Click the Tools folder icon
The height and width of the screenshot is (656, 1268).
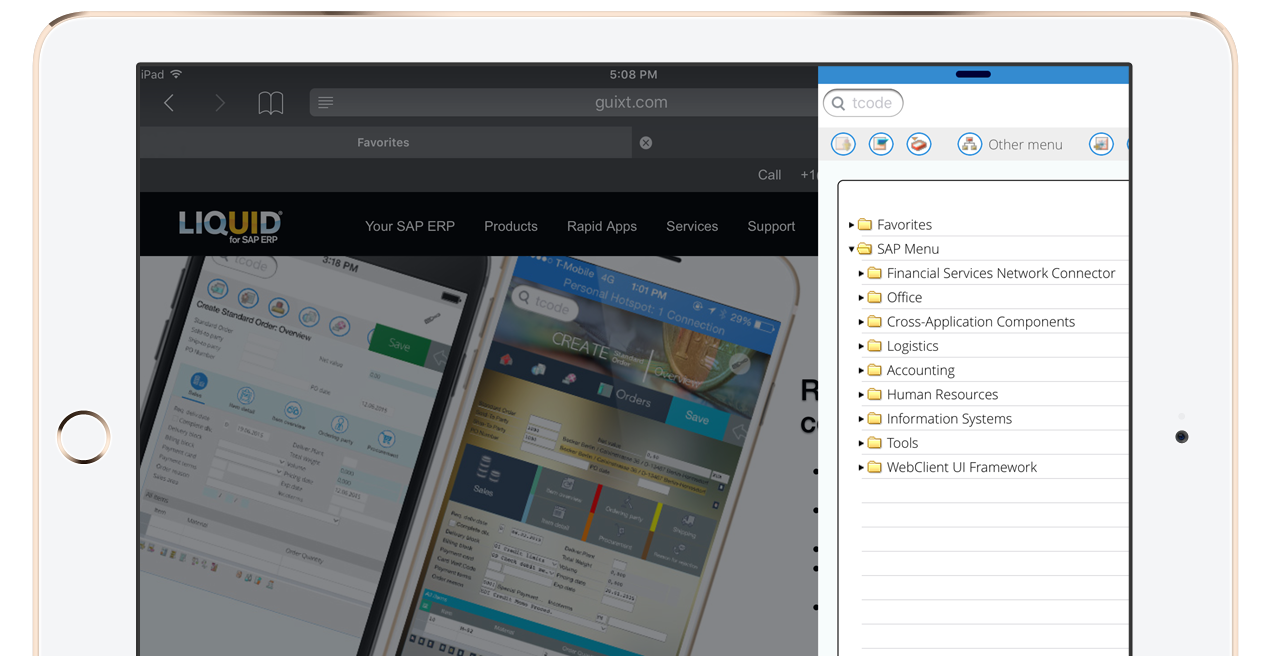point(875,443)
